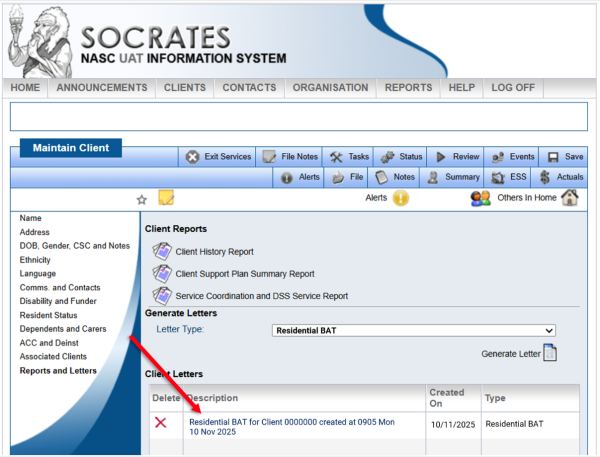This screenshot has height=457, width=600.
Task: Open Tasks with the hammer-and-wrench icon
Action: (x=348, y=157)
